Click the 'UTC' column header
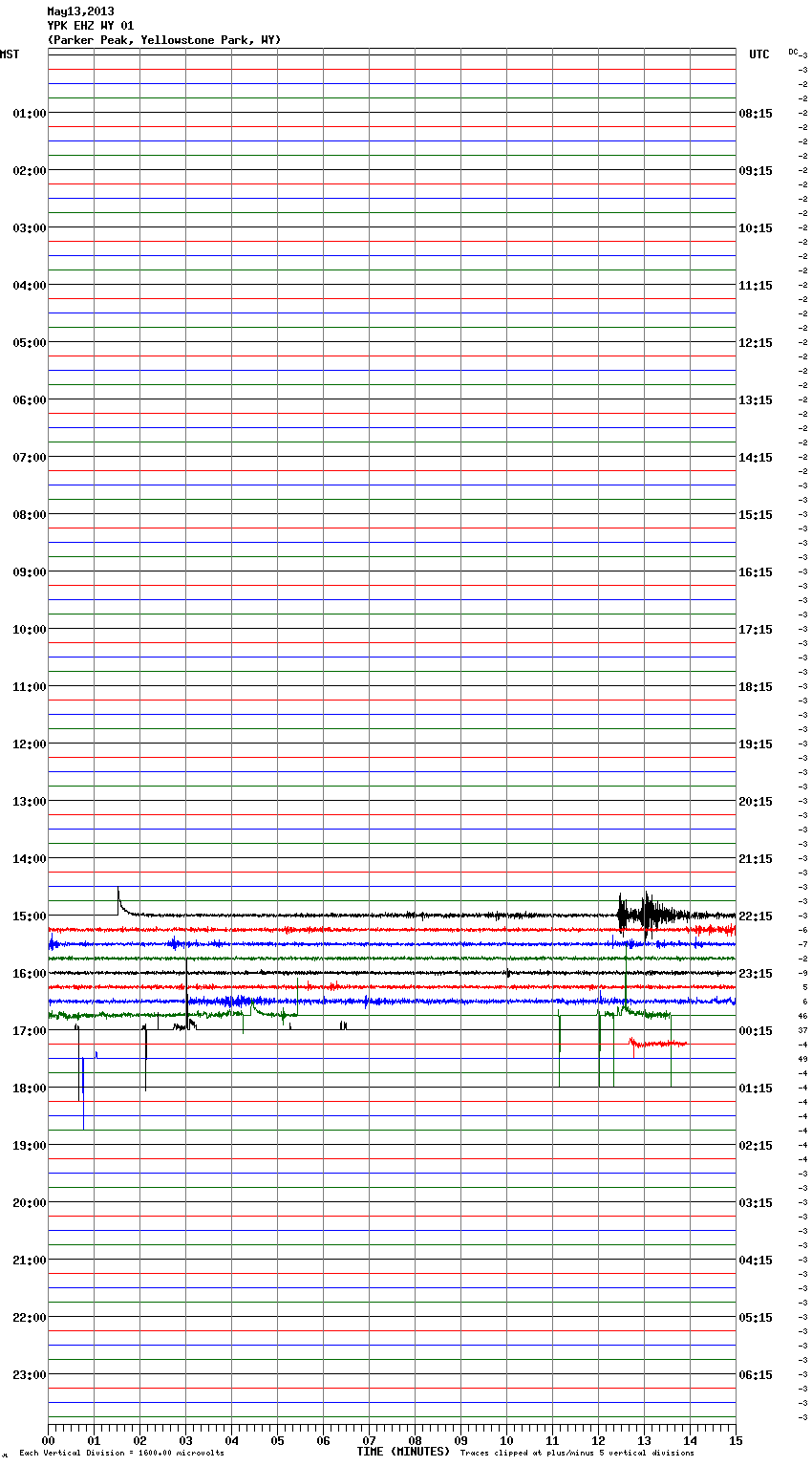This screenshot has height=1466, width=812. coord(759,54)
